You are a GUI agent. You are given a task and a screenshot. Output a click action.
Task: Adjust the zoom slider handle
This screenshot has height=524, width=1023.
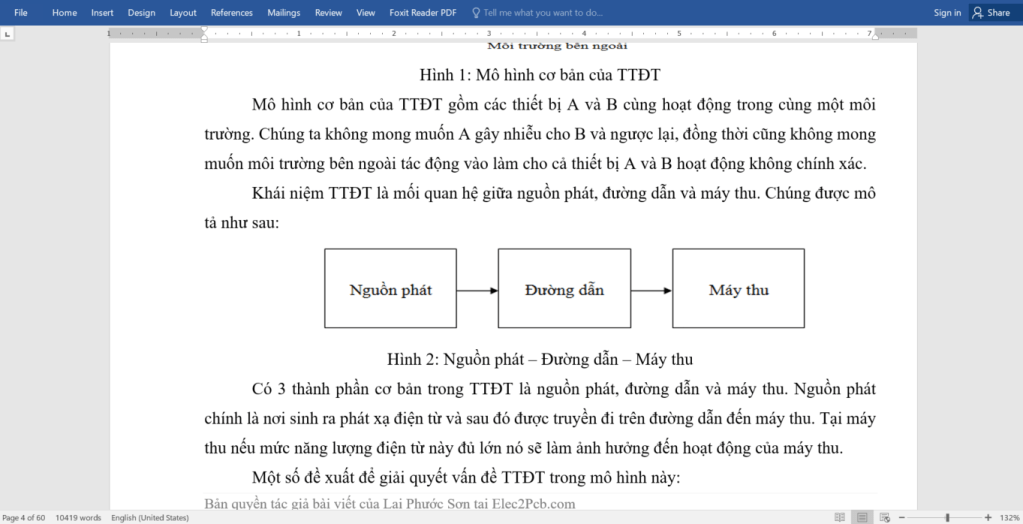(x=948, y=517)
